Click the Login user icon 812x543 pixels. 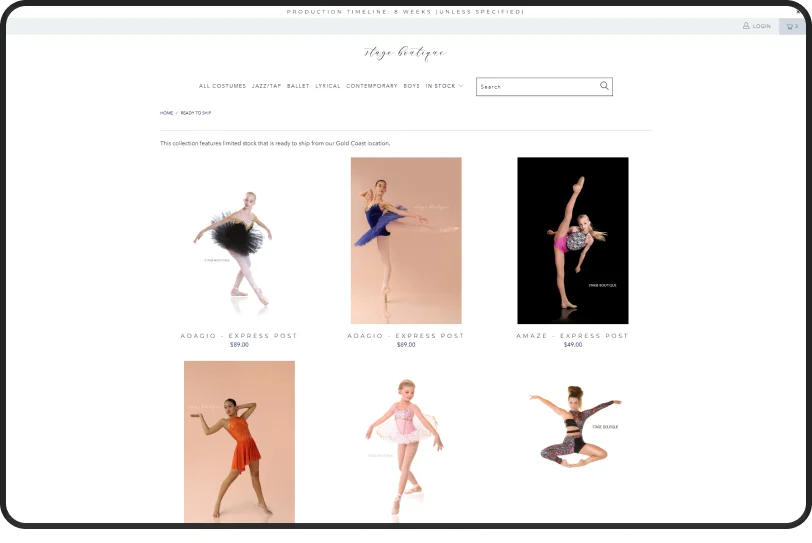click(x=746, y=26)
